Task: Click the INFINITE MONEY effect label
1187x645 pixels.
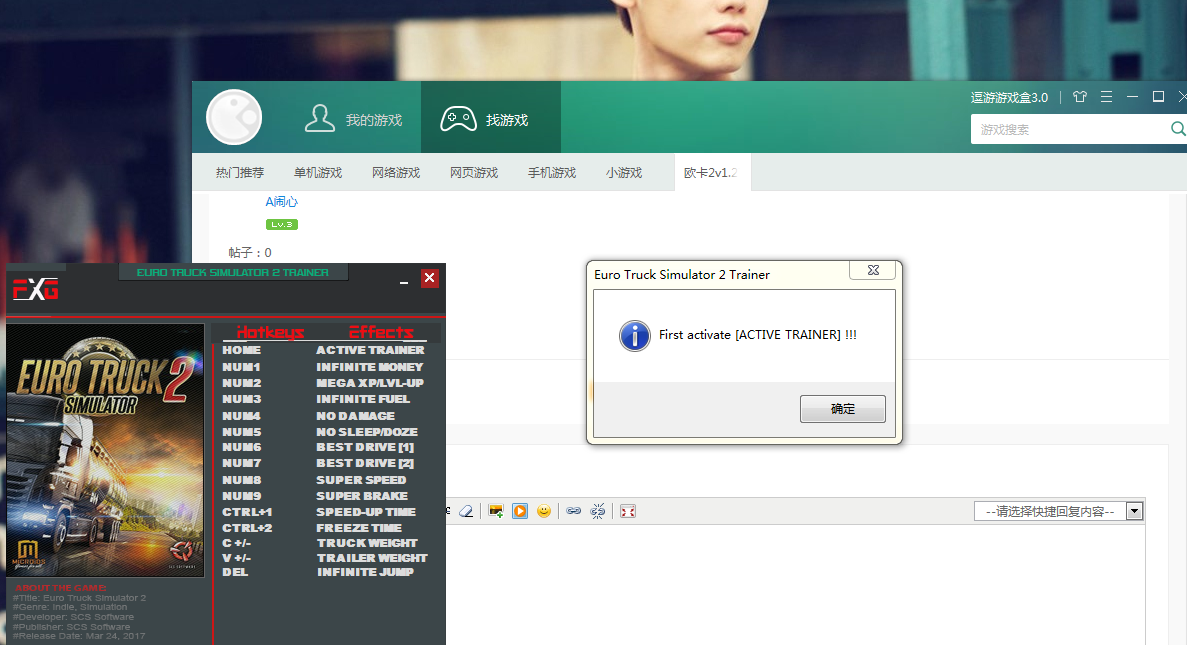Action: click(x=369, y=366)
